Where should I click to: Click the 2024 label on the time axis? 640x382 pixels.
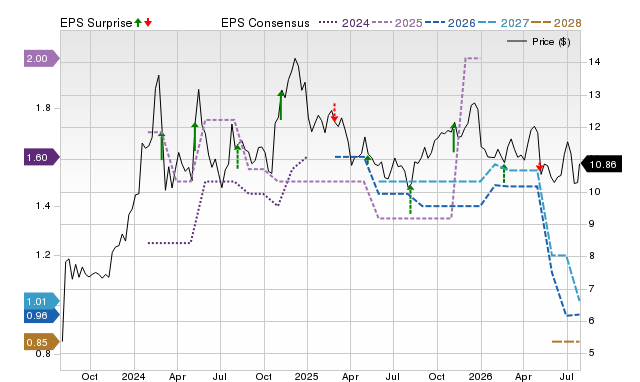click(133, 376)
